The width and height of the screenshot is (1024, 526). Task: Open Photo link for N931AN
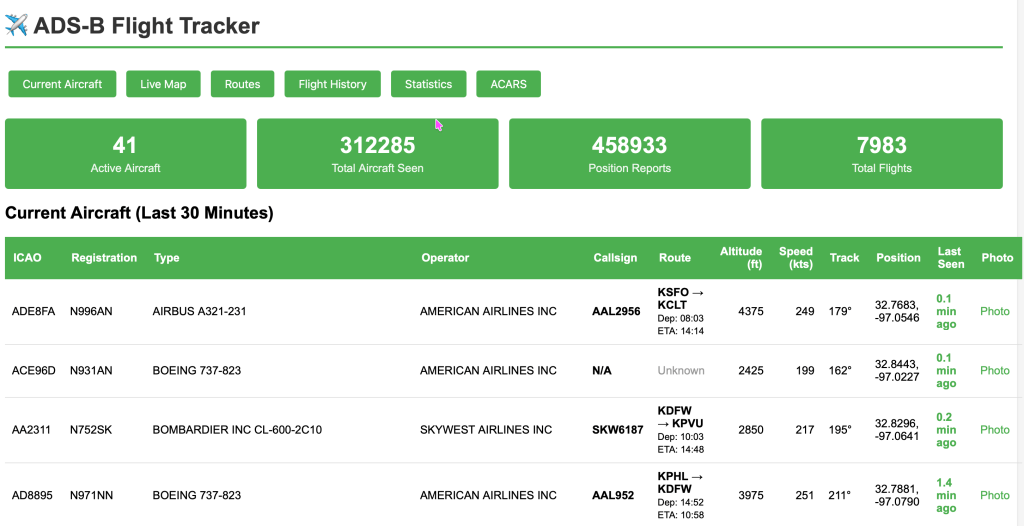(x=995, y=370)
